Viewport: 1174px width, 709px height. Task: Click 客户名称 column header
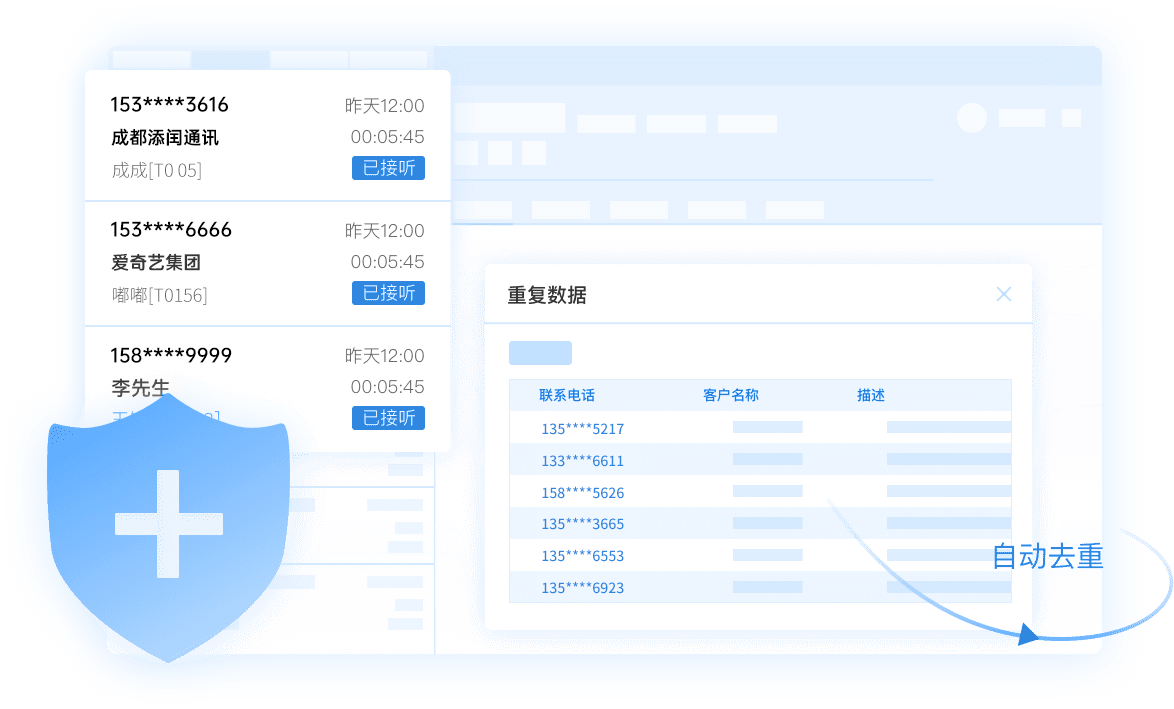click(731, 395)
